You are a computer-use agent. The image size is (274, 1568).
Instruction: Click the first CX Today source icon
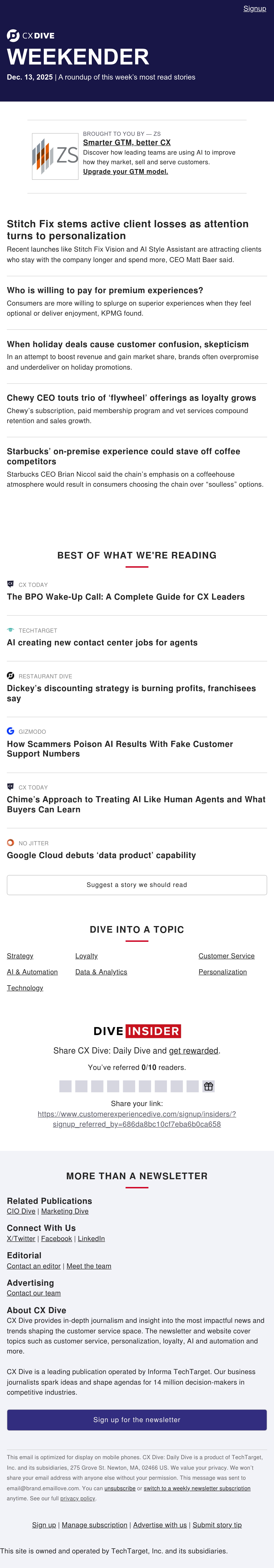10,584
